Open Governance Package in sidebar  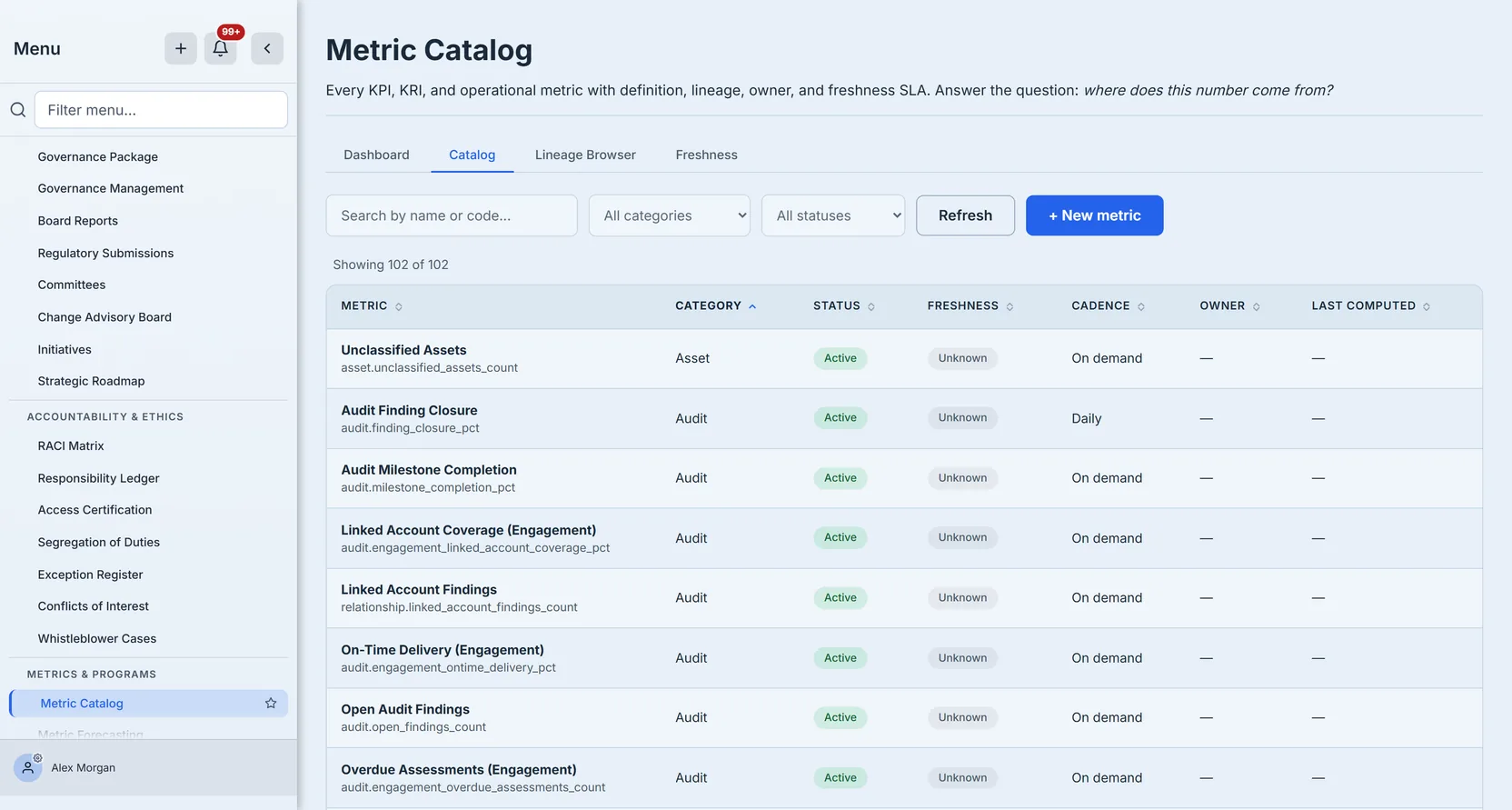tap(98, 157)
